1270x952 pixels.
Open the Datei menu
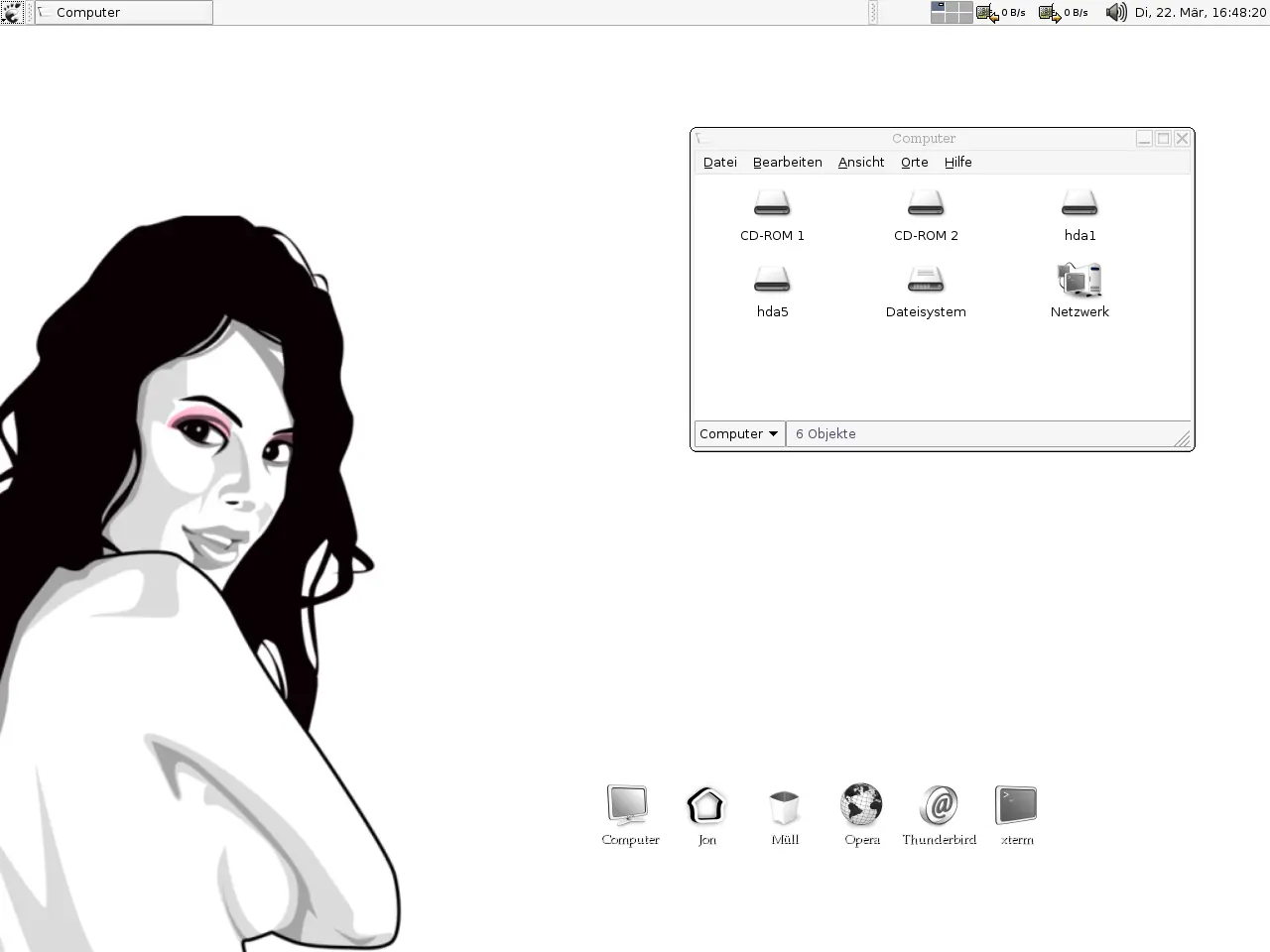coord(719,162)
